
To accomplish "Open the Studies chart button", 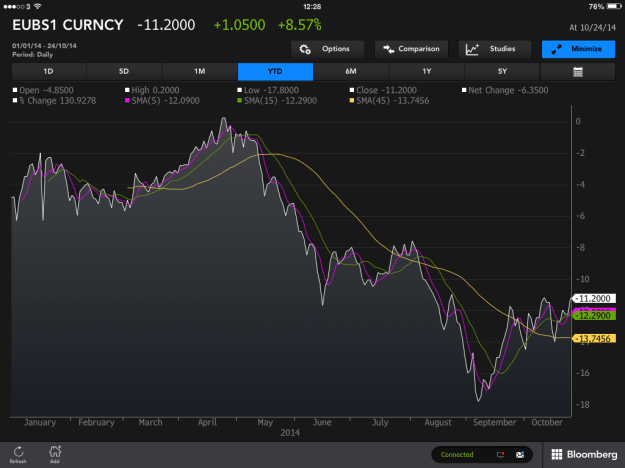I will tap(495, 49).
